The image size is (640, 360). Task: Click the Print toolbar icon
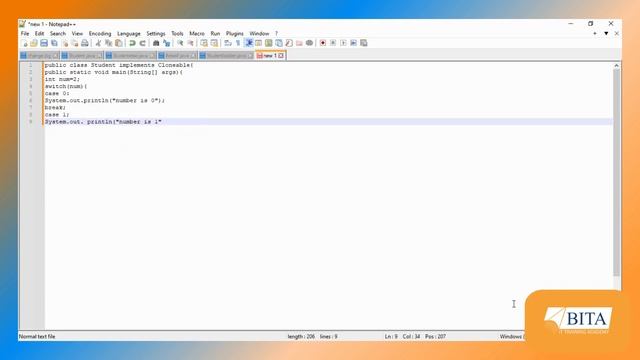[85, 43]
